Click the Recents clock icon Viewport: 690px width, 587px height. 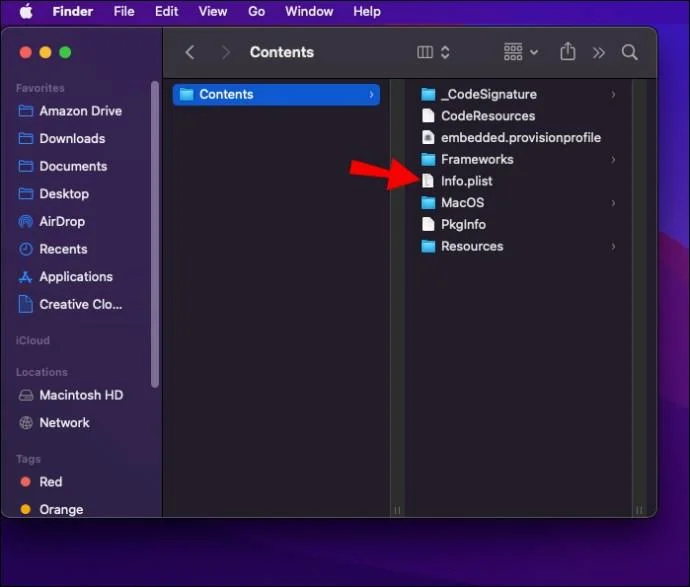pos(26,249)
